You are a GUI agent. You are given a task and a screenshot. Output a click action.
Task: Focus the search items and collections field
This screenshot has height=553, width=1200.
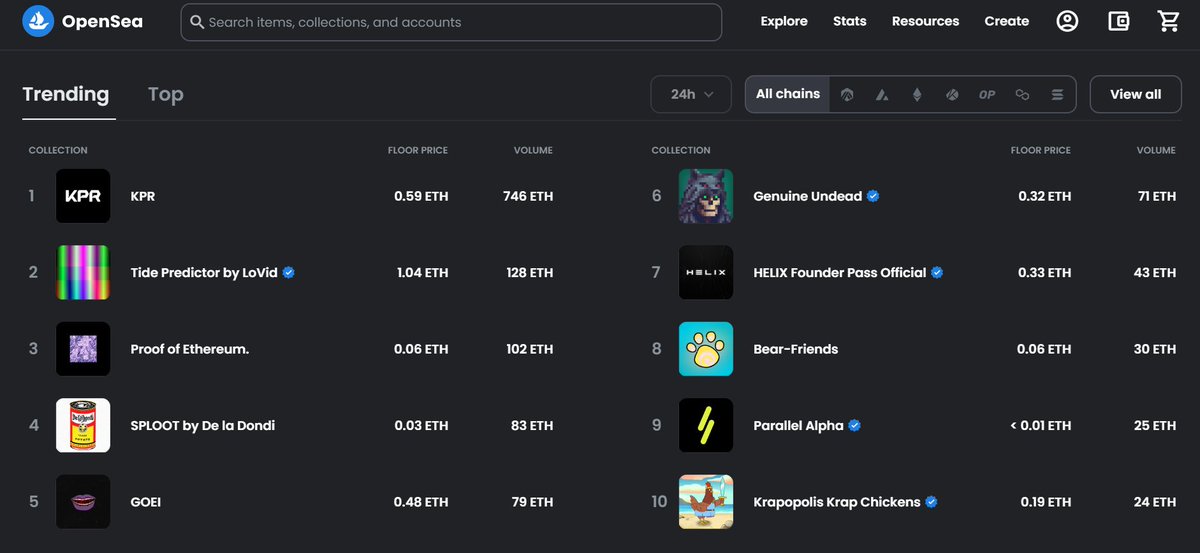pos(451,22)
